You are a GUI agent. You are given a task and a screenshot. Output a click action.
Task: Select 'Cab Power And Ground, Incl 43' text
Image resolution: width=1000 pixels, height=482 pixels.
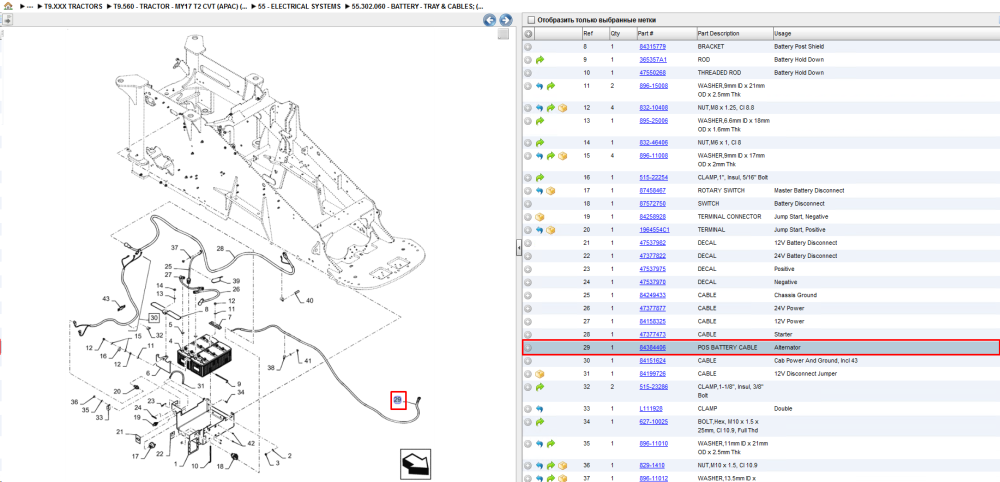tap(816, 360)
